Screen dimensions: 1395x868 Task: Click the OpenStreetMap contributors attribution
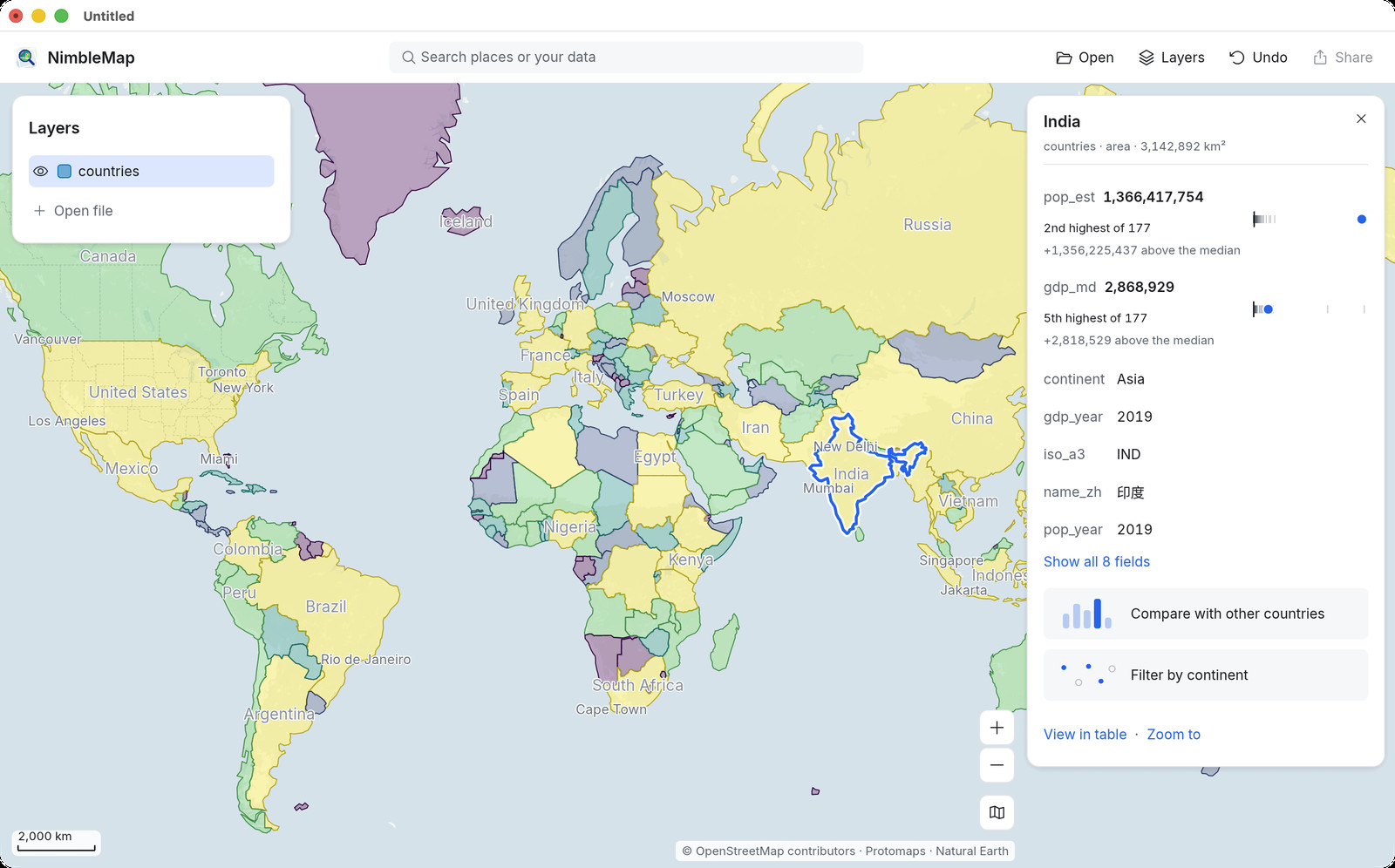point(768,851)
